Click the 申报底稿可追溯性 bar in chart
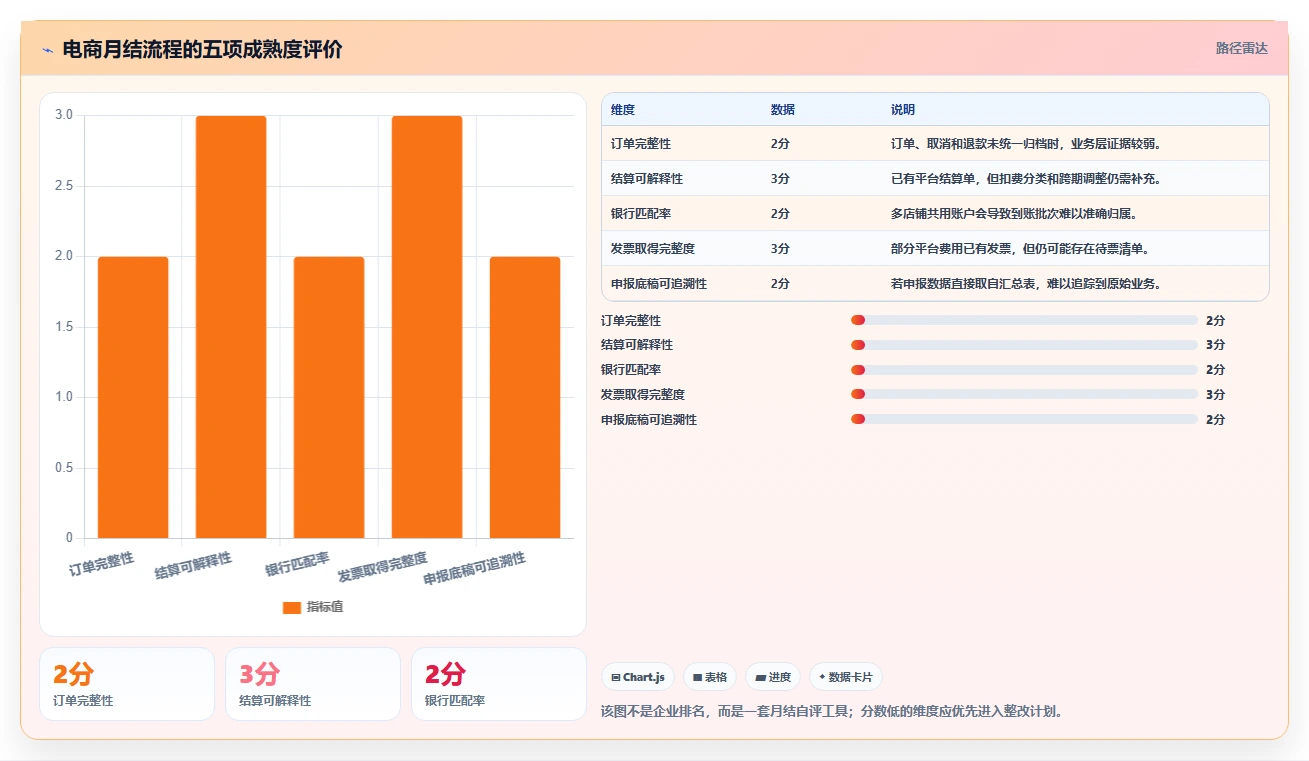 point(525,397)
